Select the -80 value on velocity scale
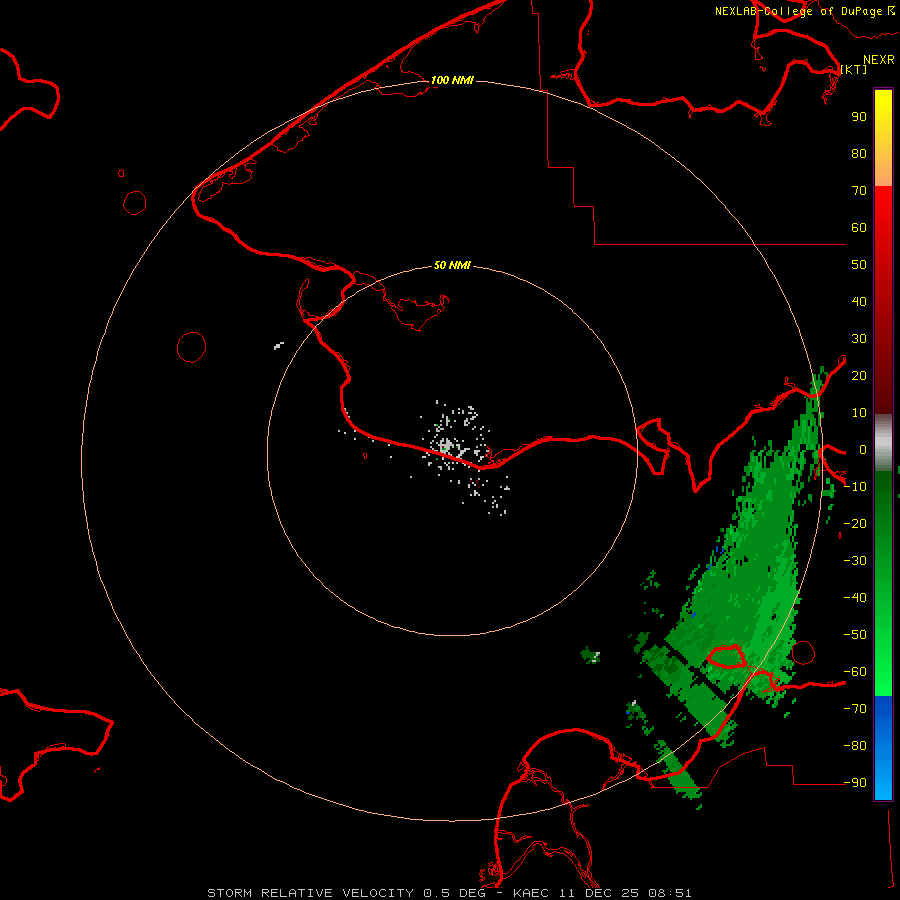 pos(855,746)
